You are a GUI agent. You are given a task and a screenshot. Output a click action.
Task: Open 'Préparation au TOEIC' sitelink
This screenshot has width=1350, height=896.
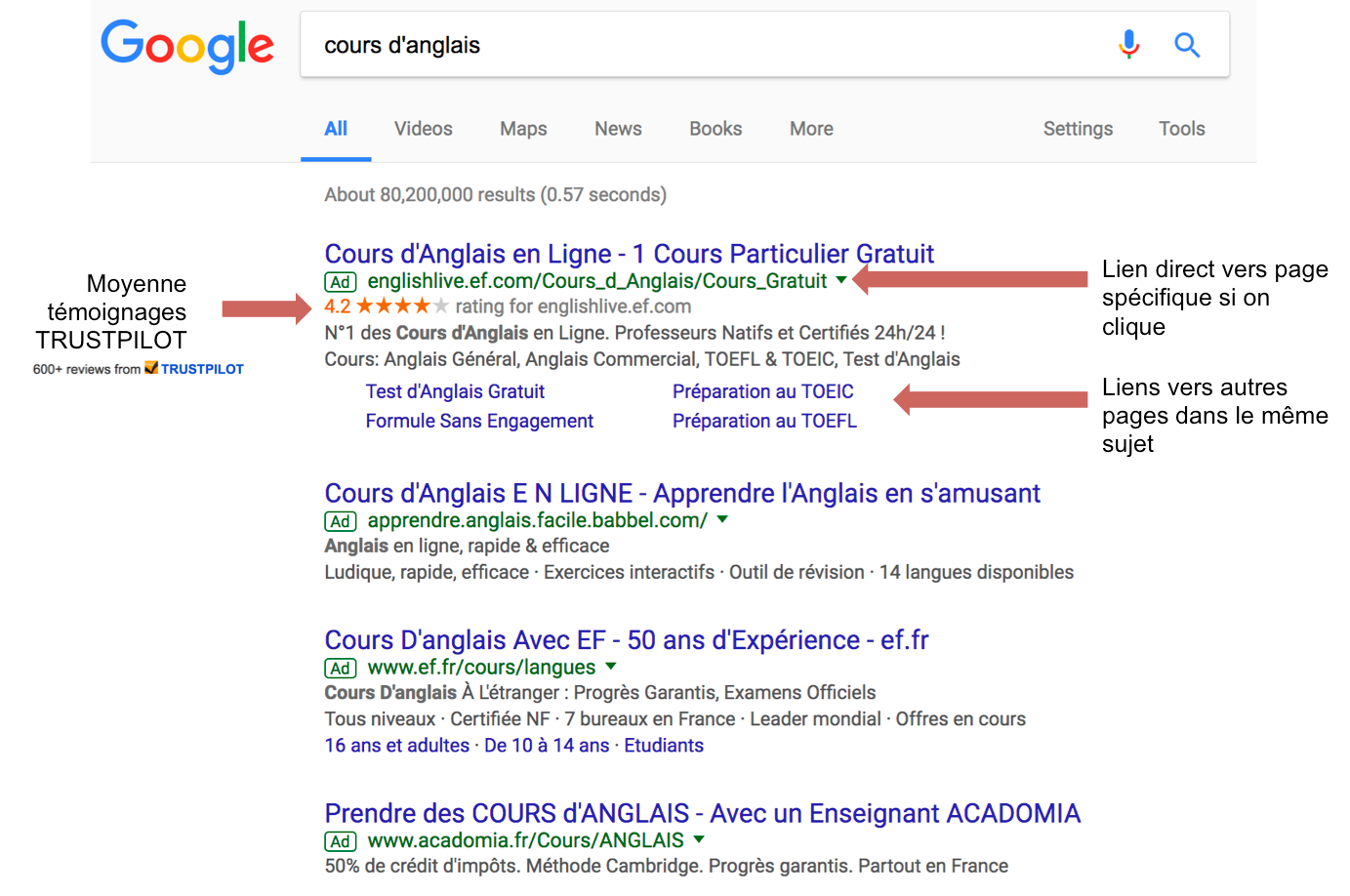click(763, 391)
